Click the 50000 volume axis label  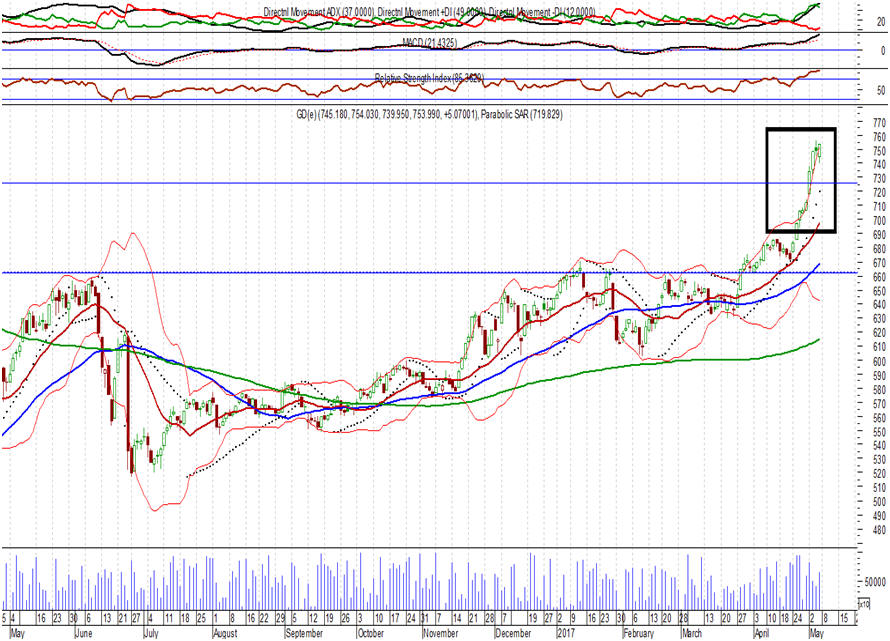(875, 582)
